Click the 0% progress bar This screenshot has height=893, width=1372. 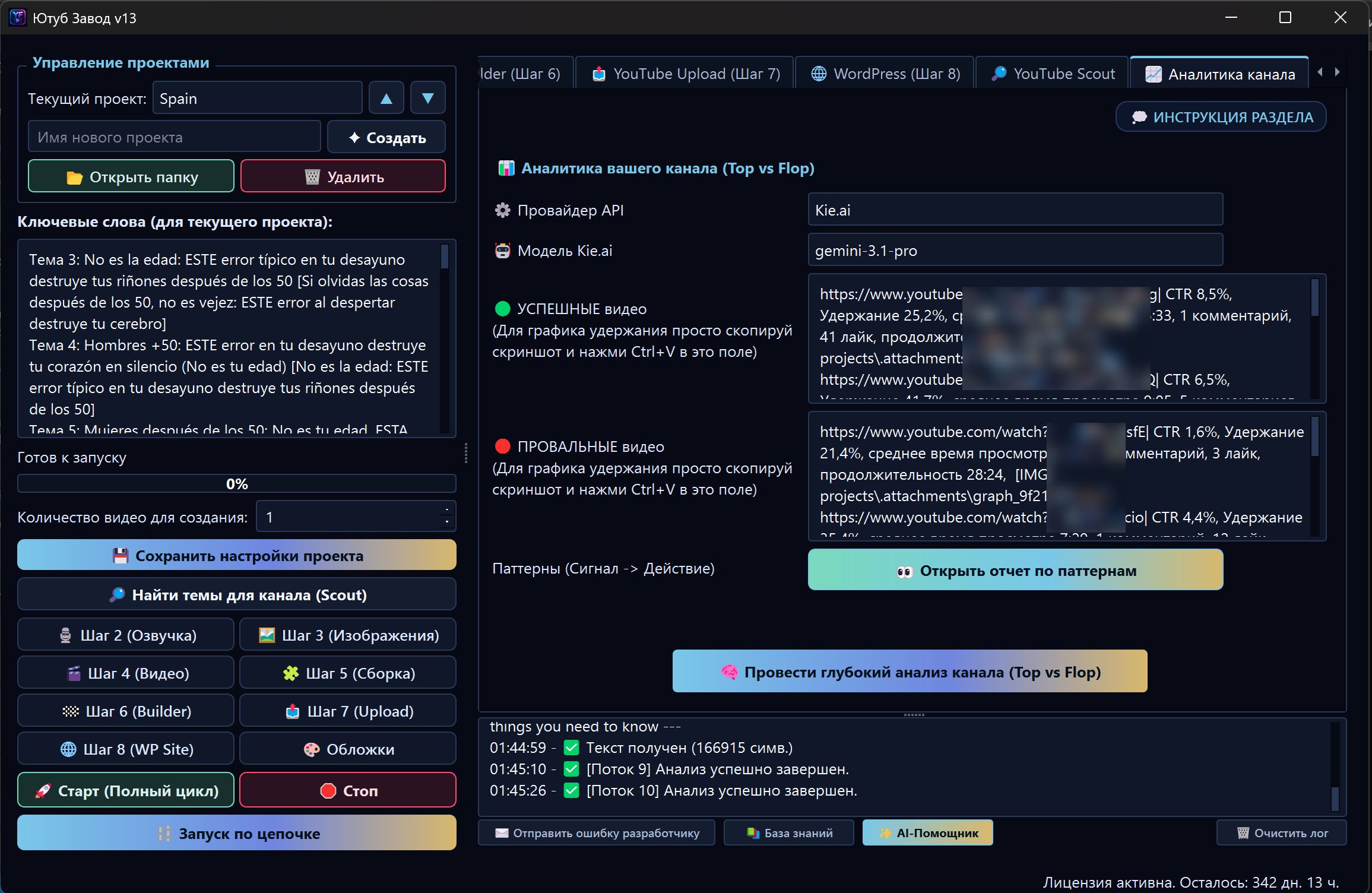[237, 483]
